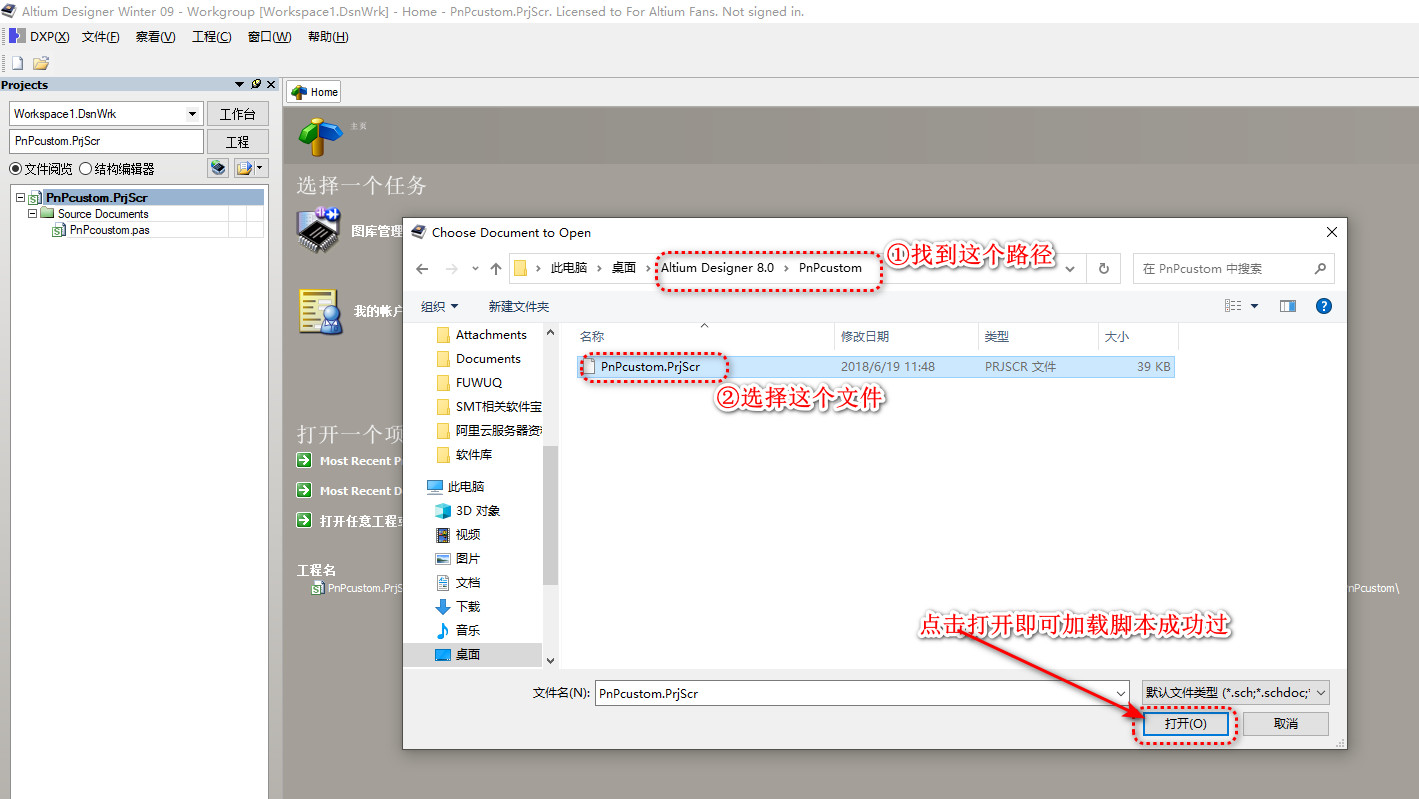Click the open folder toolbar icon

tap(41, 63)
